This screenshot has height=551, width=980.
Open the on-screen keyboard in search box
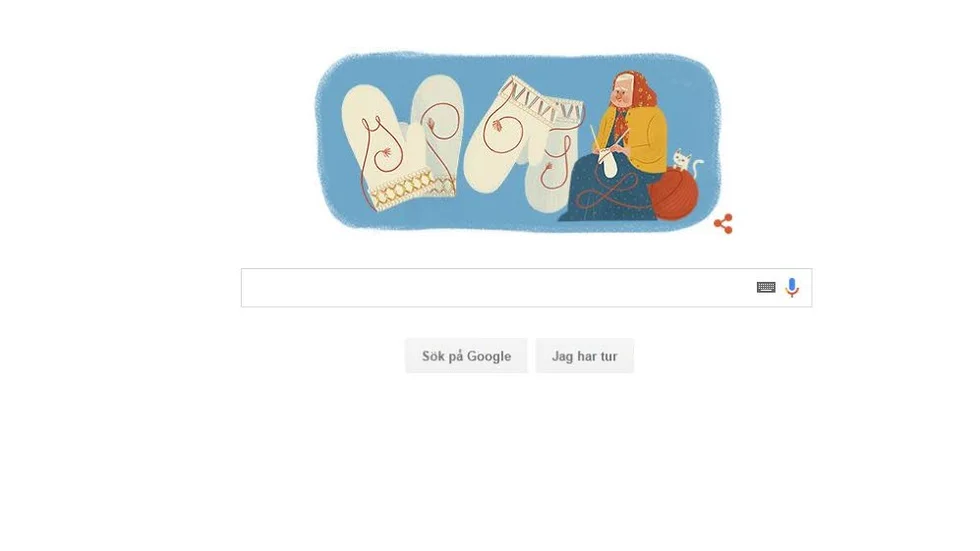tap(766, 287)
